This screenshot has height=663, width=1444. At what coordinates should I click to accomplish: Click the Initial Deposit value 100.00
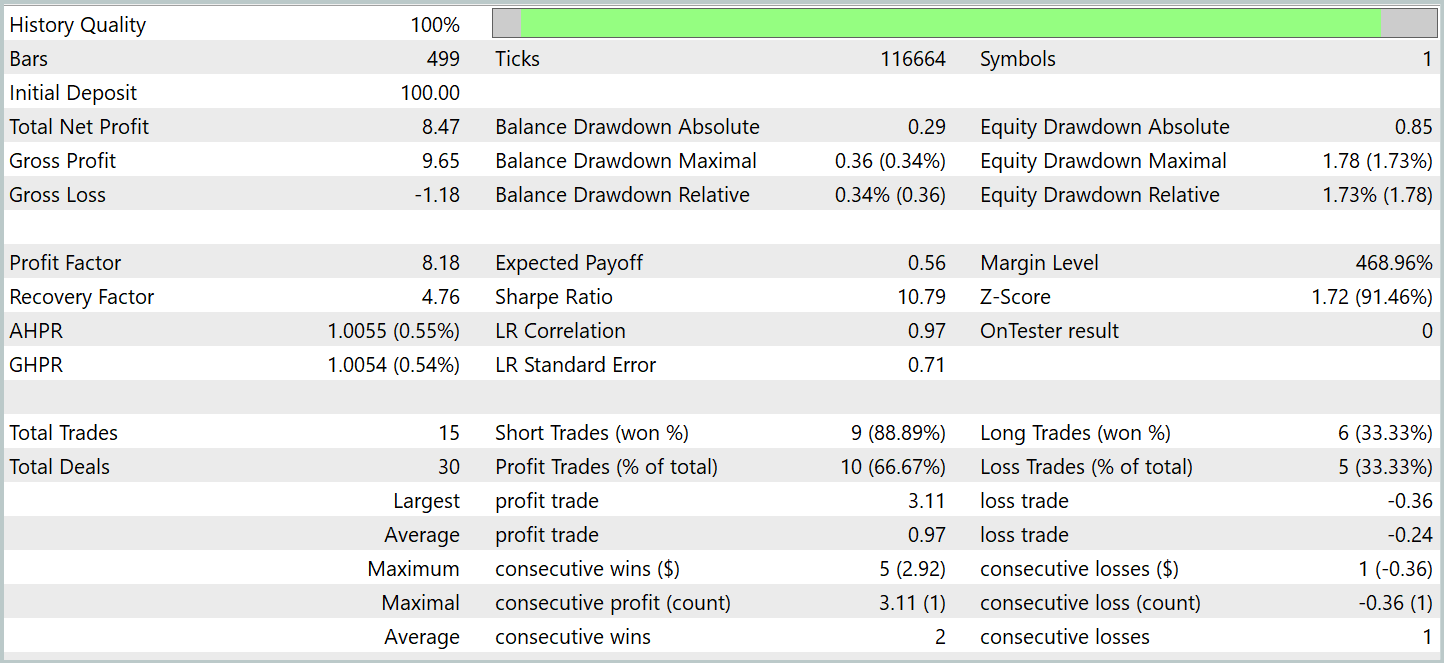click(430, 94)
